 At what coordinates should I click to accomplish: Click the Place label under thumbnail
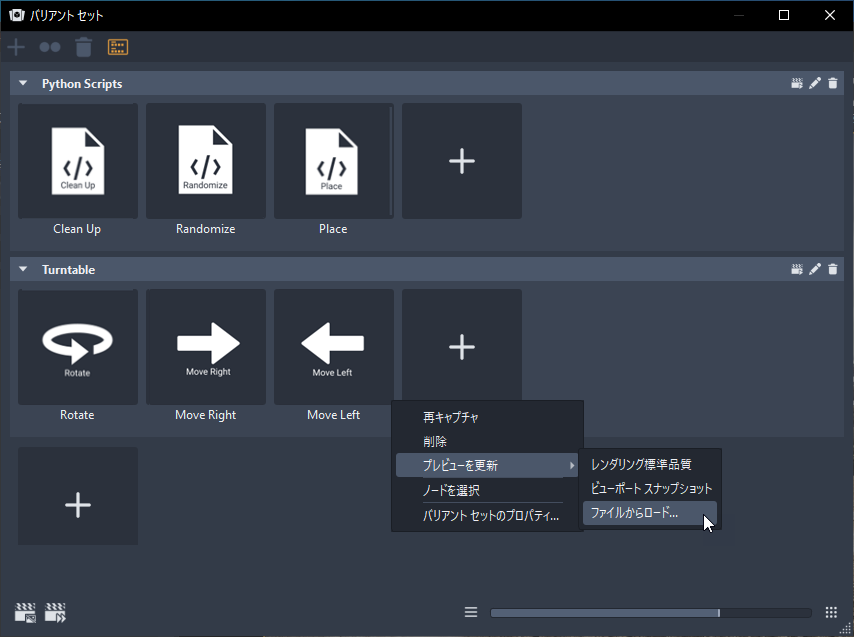[333, 229]
